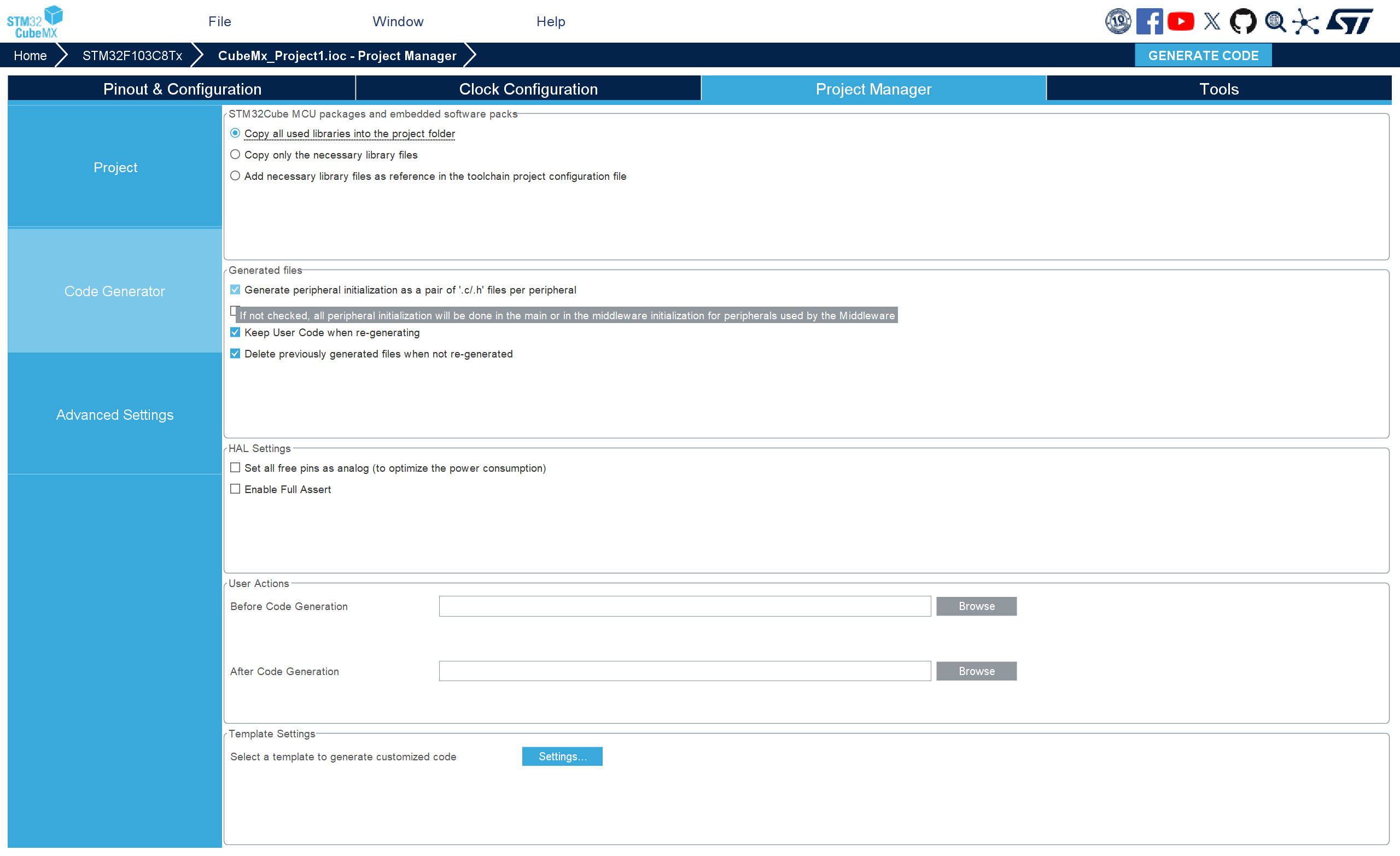Open the Window menu
The image size is (1400, 856).
pos(398,21)
